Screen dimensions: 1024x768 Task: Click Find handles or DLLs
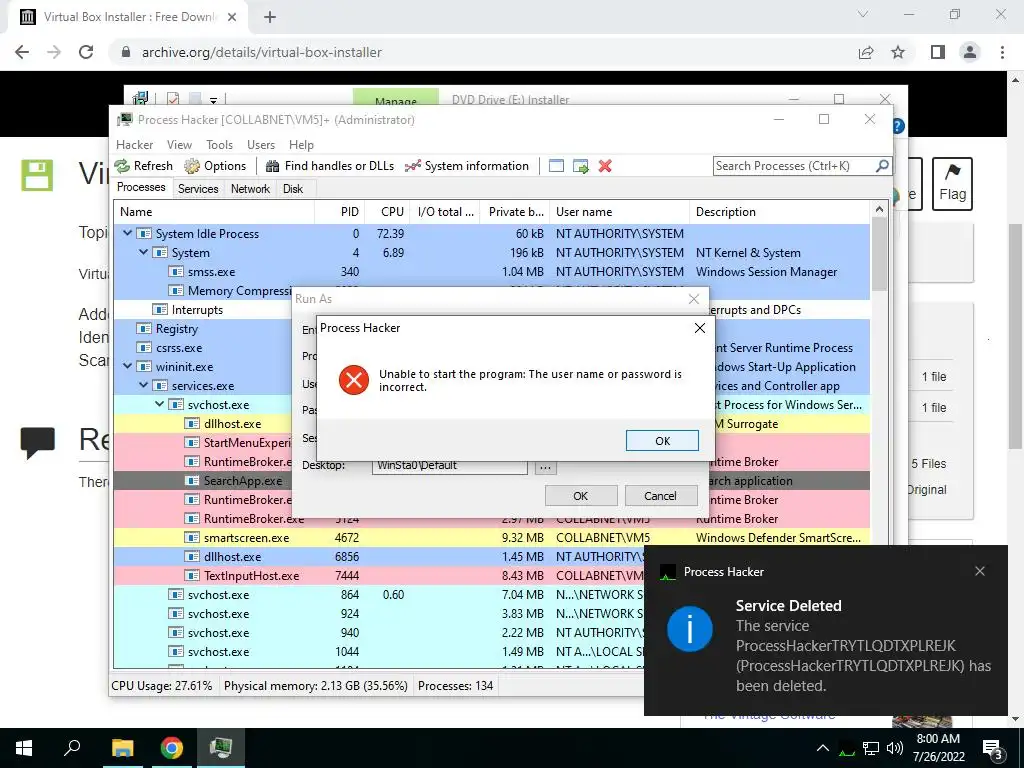point(330,166)
